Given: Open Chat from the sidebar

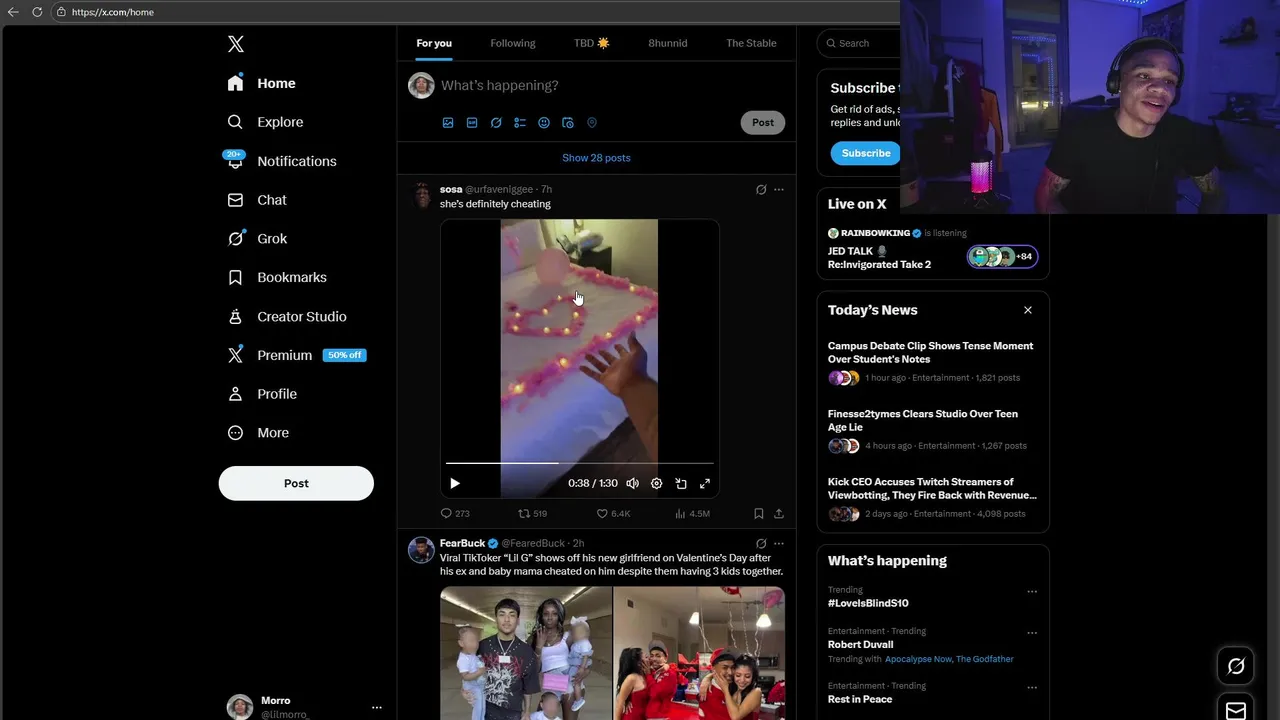Looking at the screenshot, I should click(x=257, y=200).
